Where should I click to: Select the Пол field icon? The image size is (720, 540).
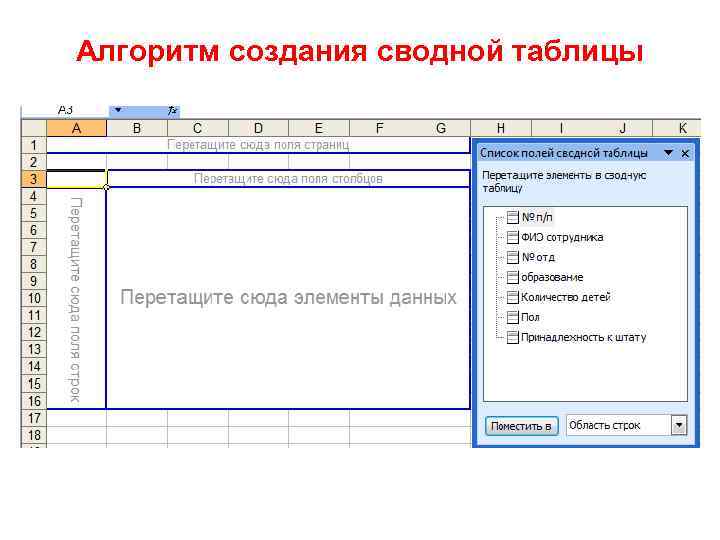pos(512,317)
